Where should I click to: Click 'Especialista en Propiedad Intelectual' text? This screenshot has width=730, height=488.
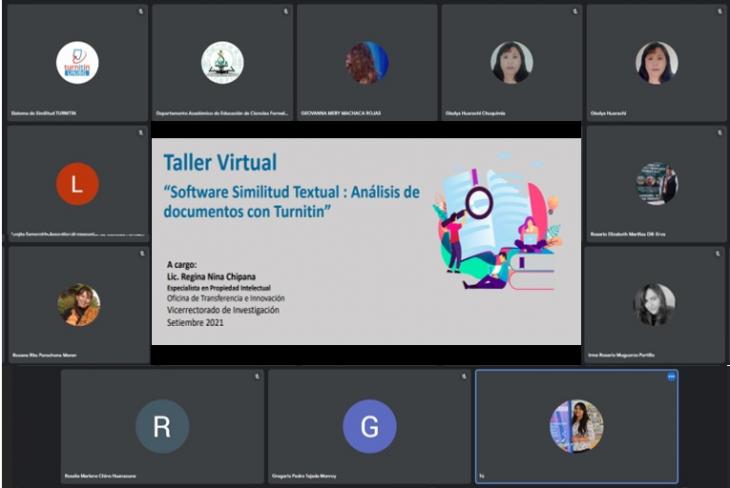(x=219, y=288)
